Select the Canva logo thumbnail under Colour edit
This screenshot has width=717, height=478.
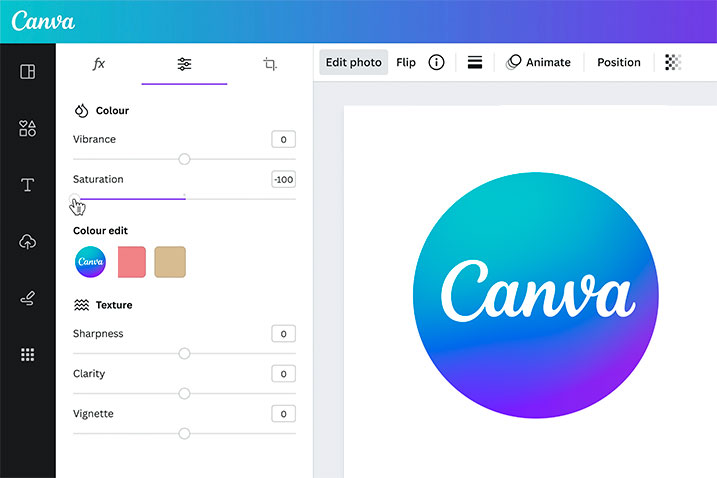pyautogui.click(x=90, y=262)
